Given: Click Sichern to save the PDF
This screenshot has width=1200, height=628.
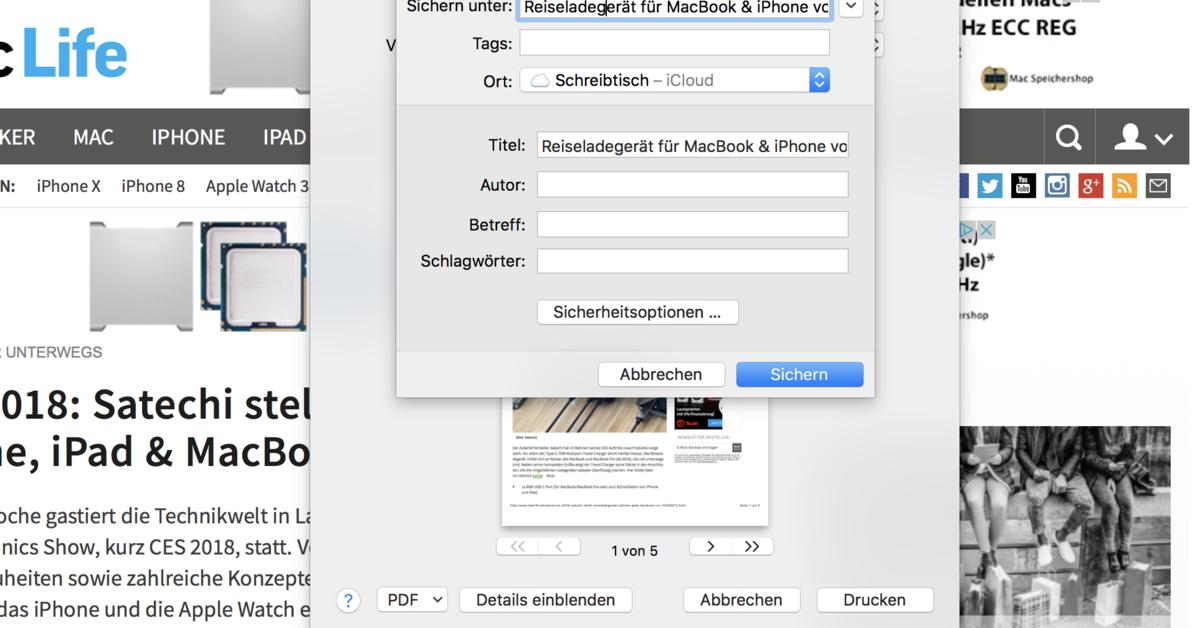Looking at the screenshot, I should pyautogui.click(x=799, y=374).
